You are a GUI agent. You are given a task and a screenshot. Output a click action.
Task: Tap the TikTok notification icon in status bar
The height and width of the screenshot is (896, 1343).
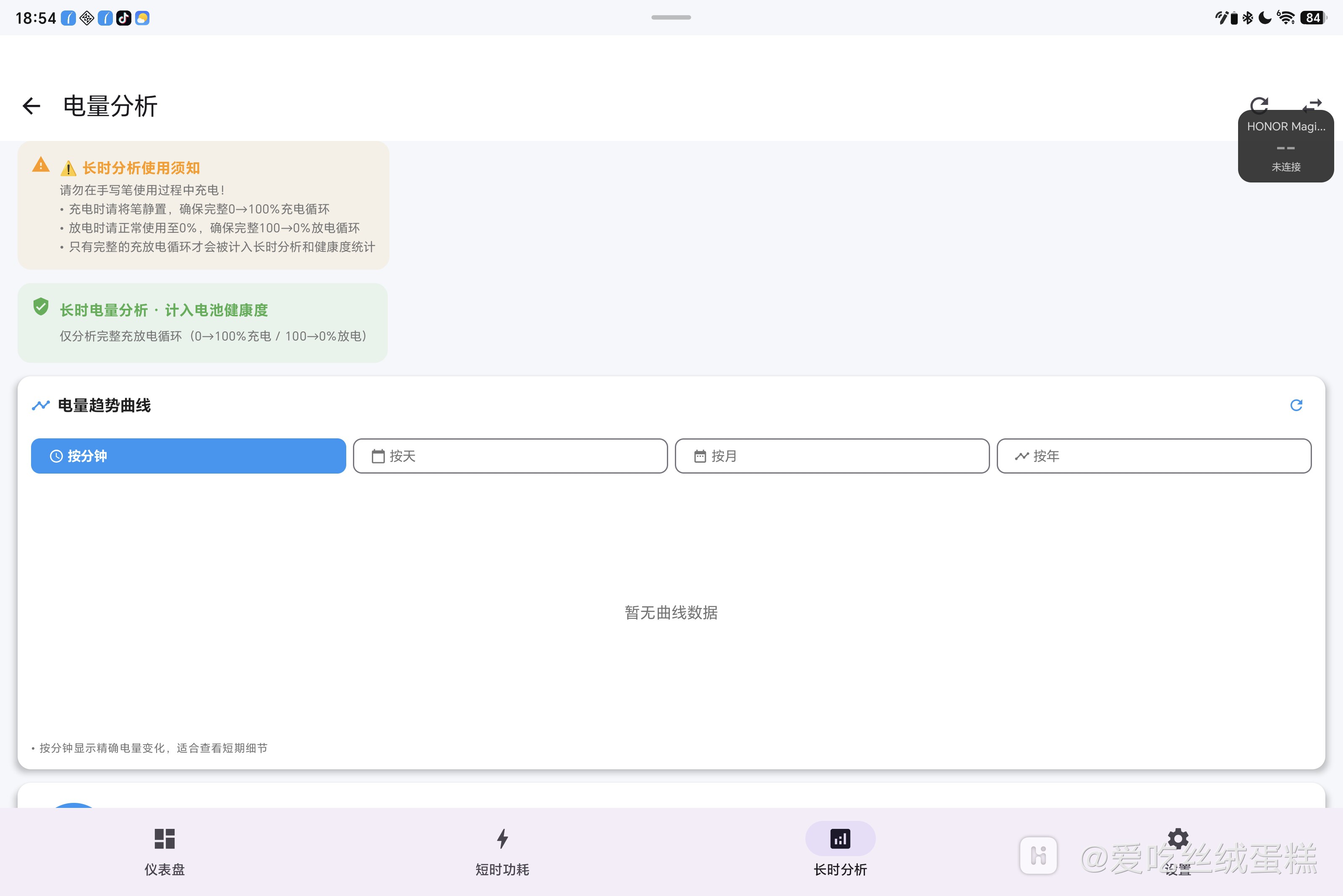coord(123,18)
